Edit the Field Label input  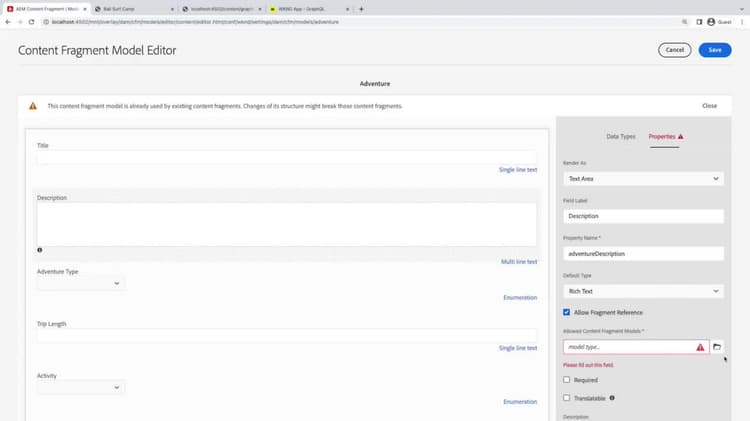coord(643,216)
